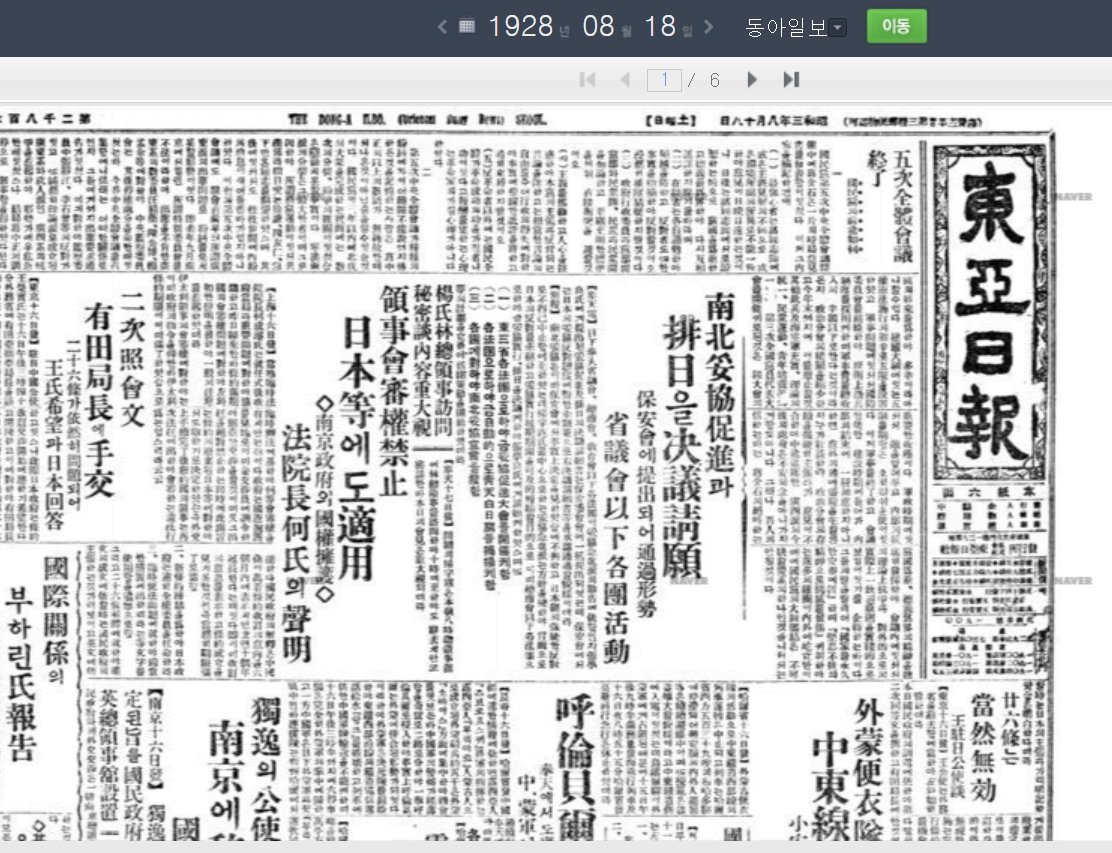Viewport: 1112px width, 853px height.
Task: Select the month 08 text
Action: (x=598, y=27)
